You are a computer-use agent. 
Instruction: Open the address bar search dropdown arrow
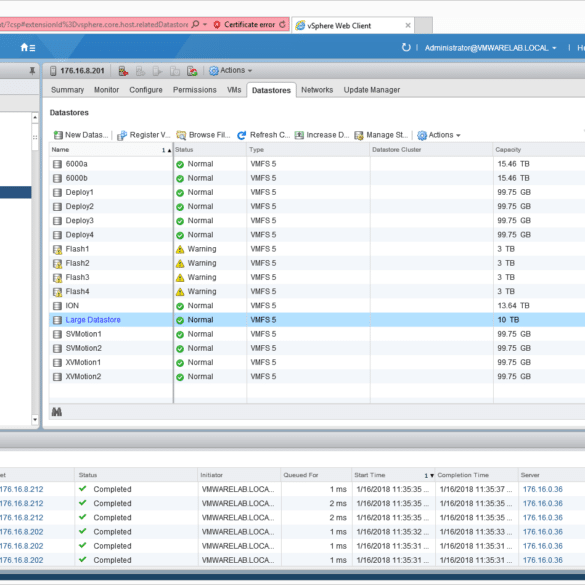(x=205, y=25)
